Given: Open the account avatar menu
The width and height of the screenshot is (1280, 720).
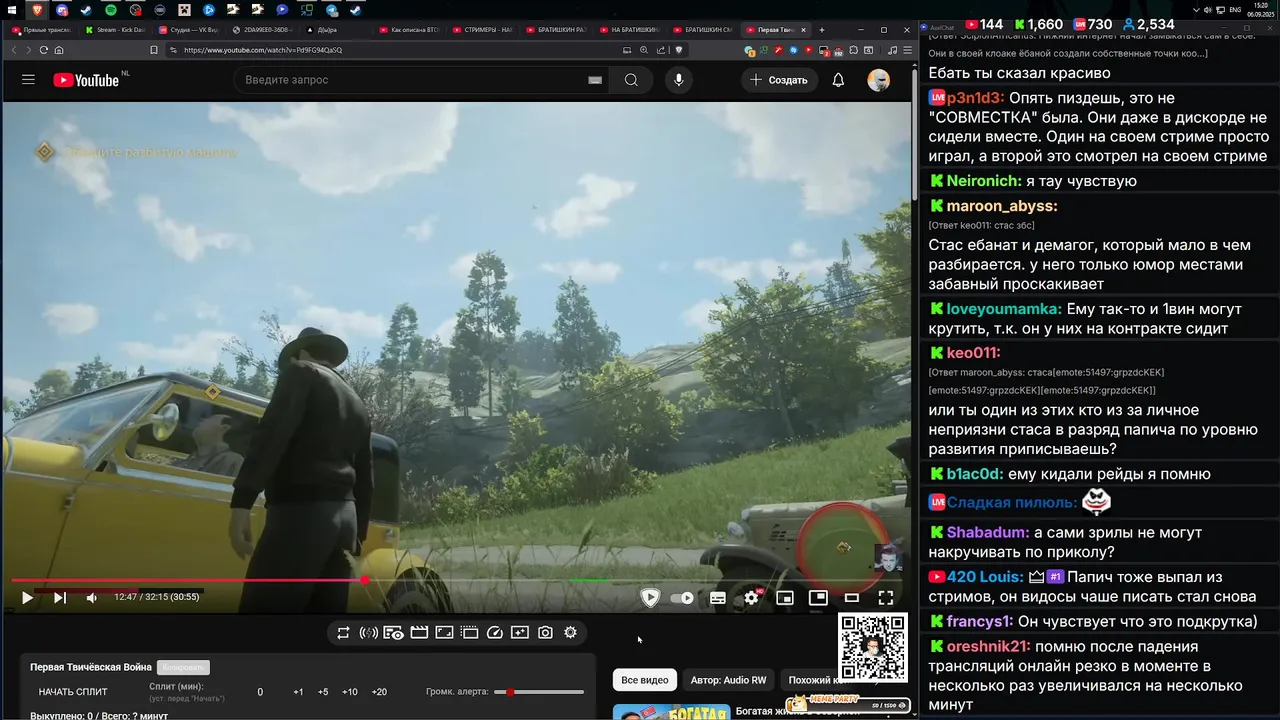Looking at the screenshot, I should click(878, 80).
